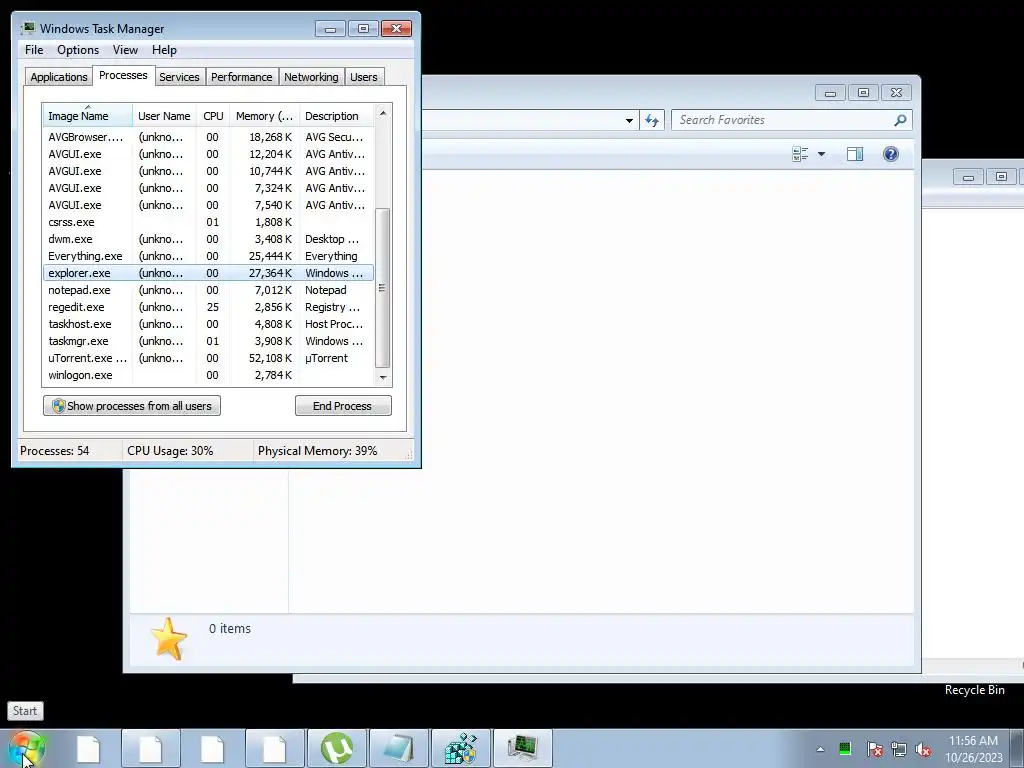Screen dimensions: 1024x768
Task: Open the Networking tab
Action: click(x=311, y=77)
